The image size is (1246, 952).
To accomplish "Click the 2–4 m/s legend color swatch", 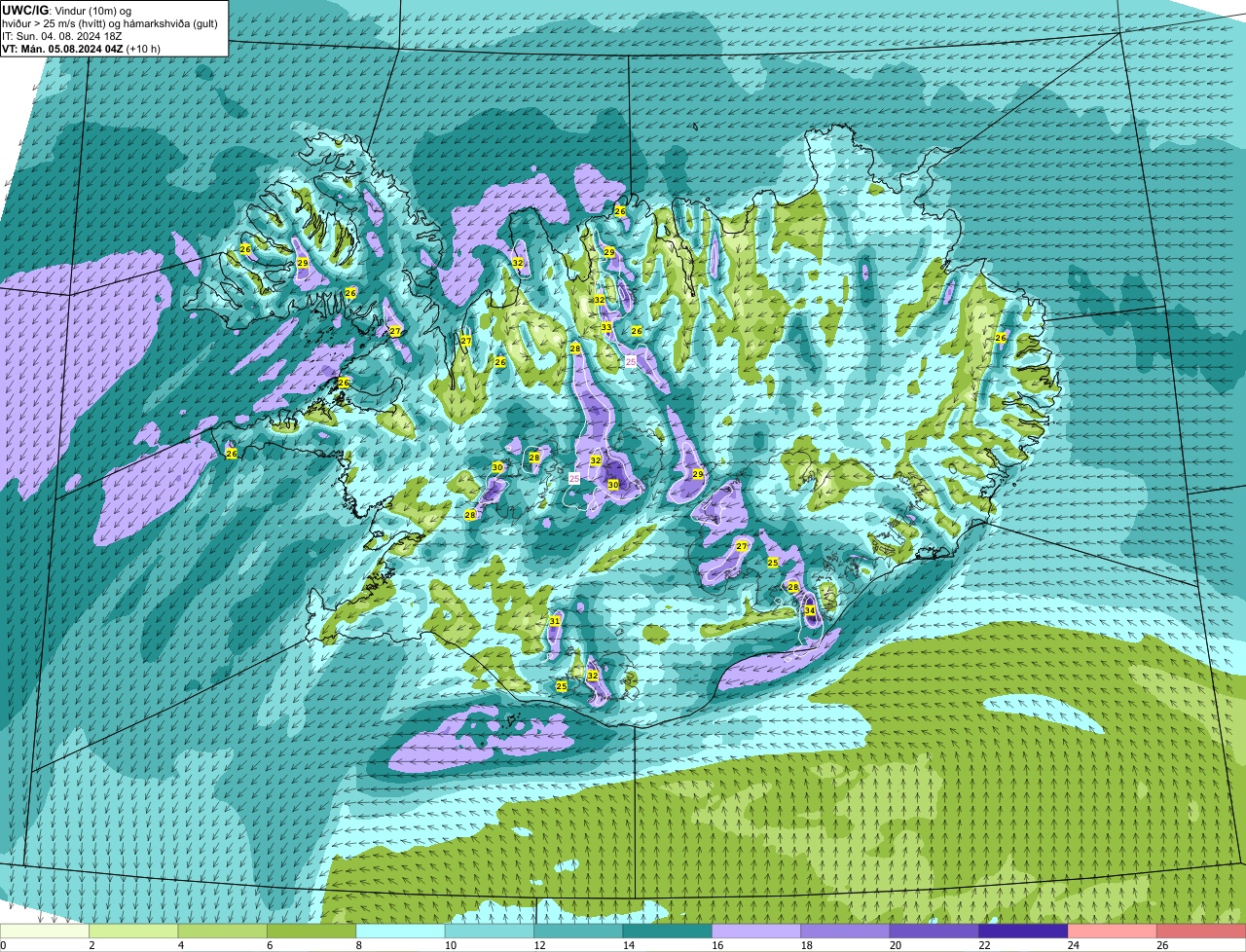I will pos(133,931).
